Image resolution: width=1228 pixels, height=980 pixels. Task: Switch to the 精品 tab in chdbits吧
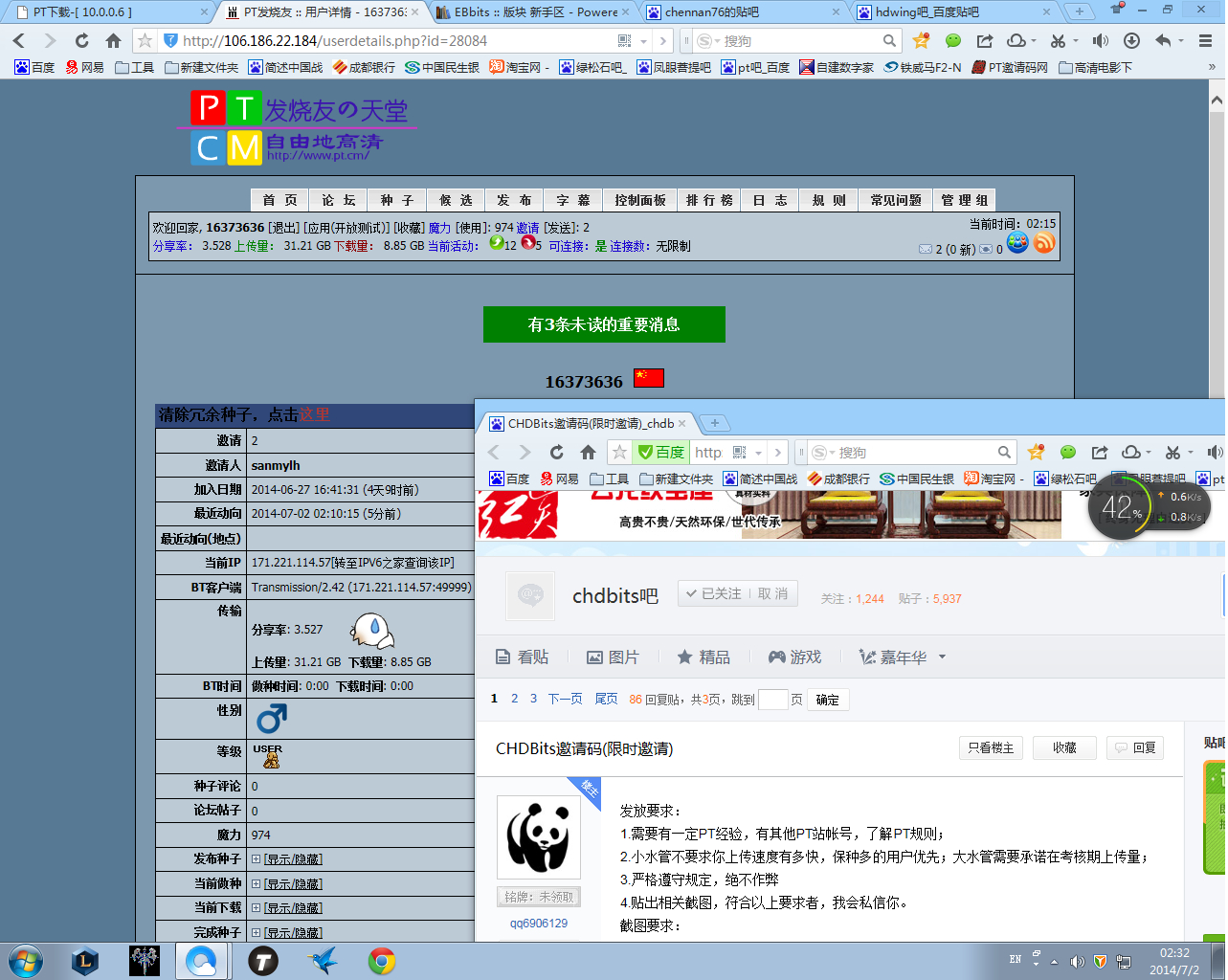703,657
